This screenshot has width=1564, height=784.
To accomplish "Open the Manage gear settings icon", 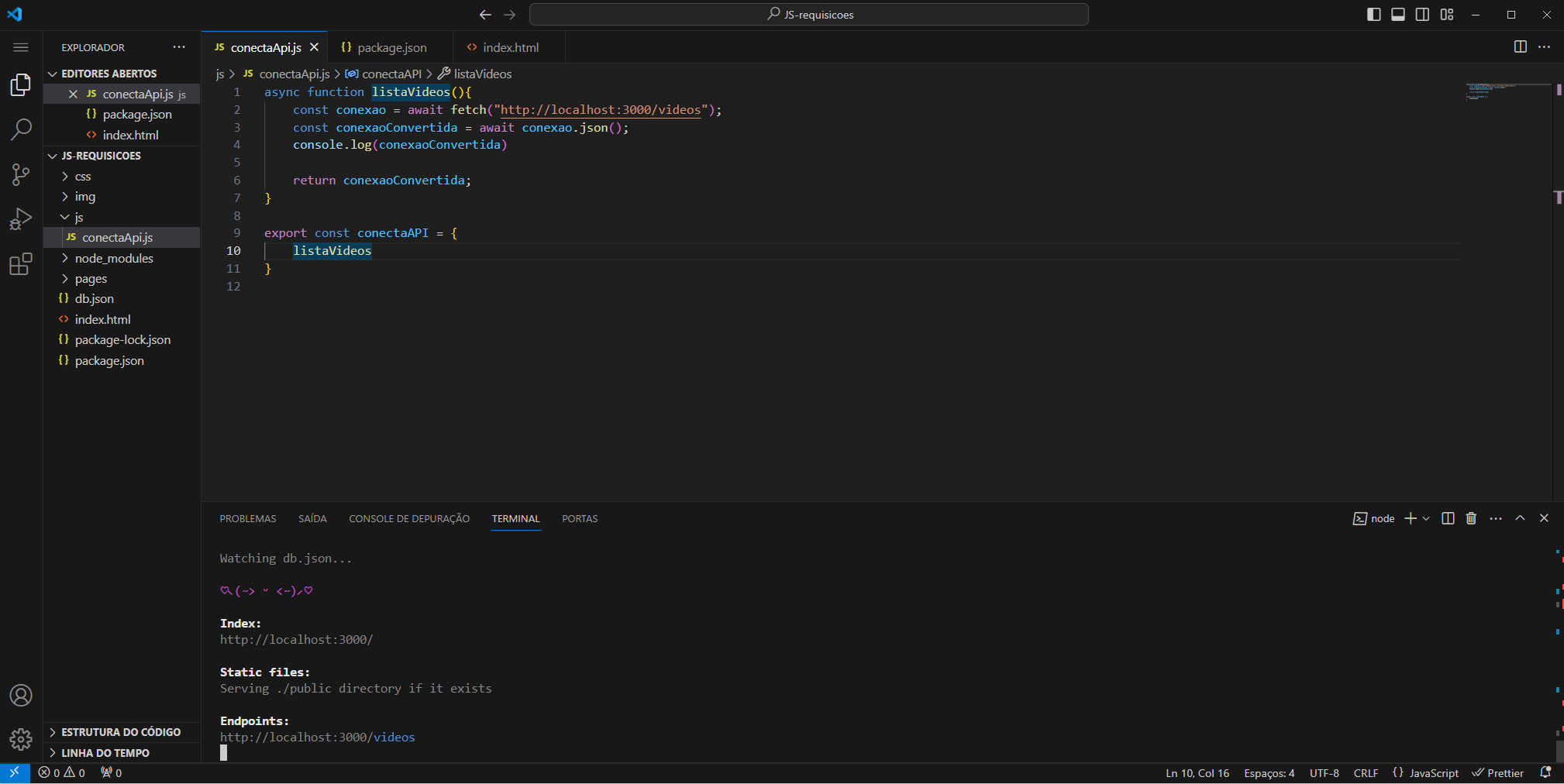I will click(x=21, y=739).
